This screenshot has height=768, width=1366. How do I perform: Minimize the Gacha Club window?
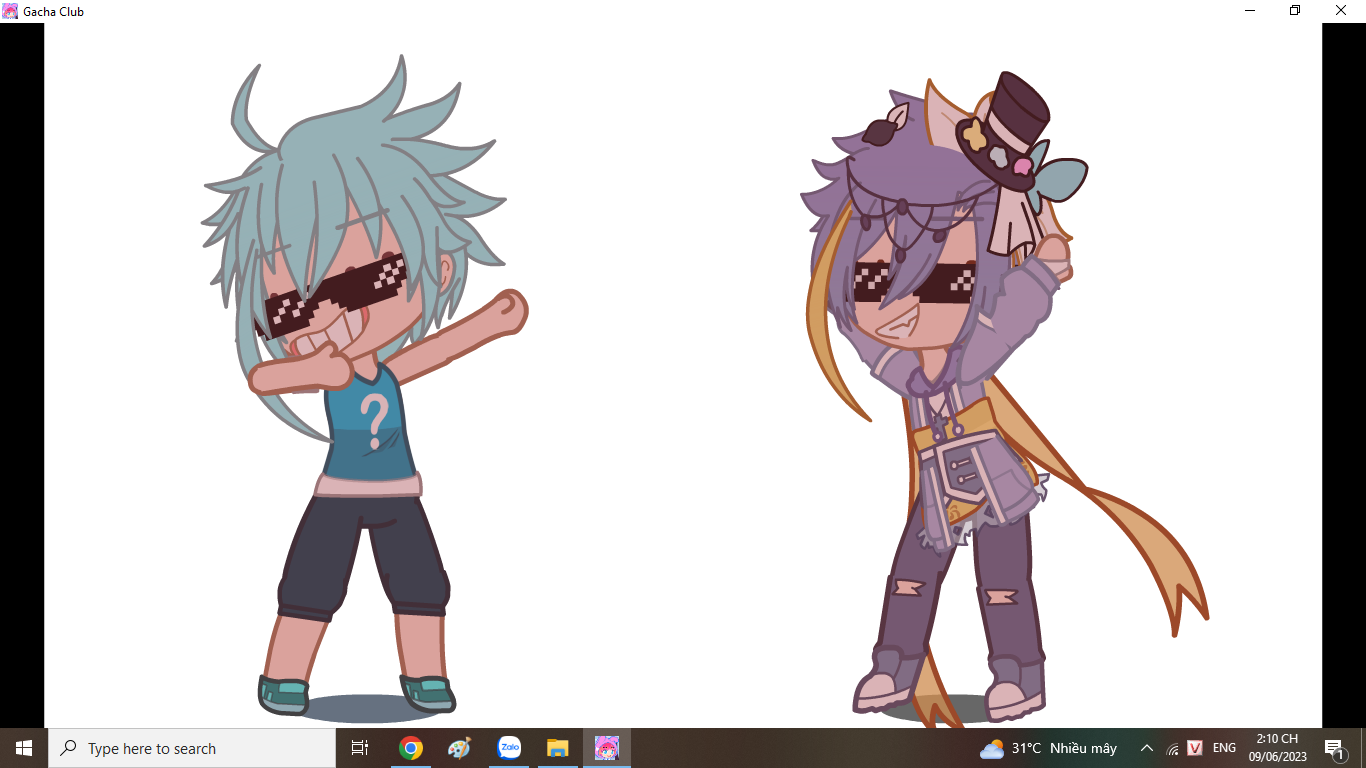click(1250, 11)
